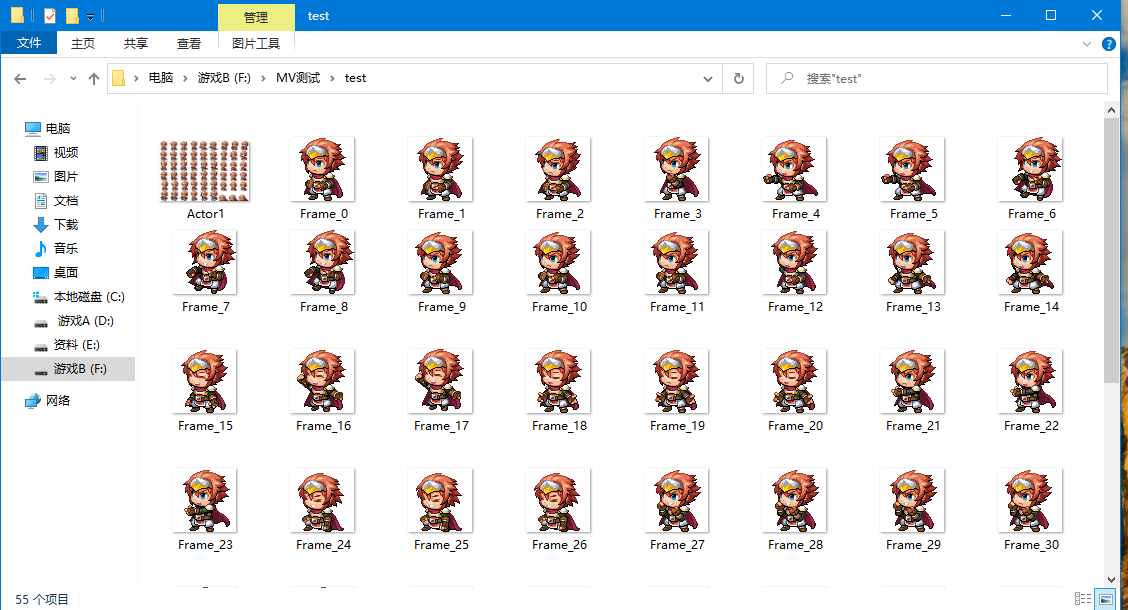Select the Frame_0 image file

pos(323,180)
